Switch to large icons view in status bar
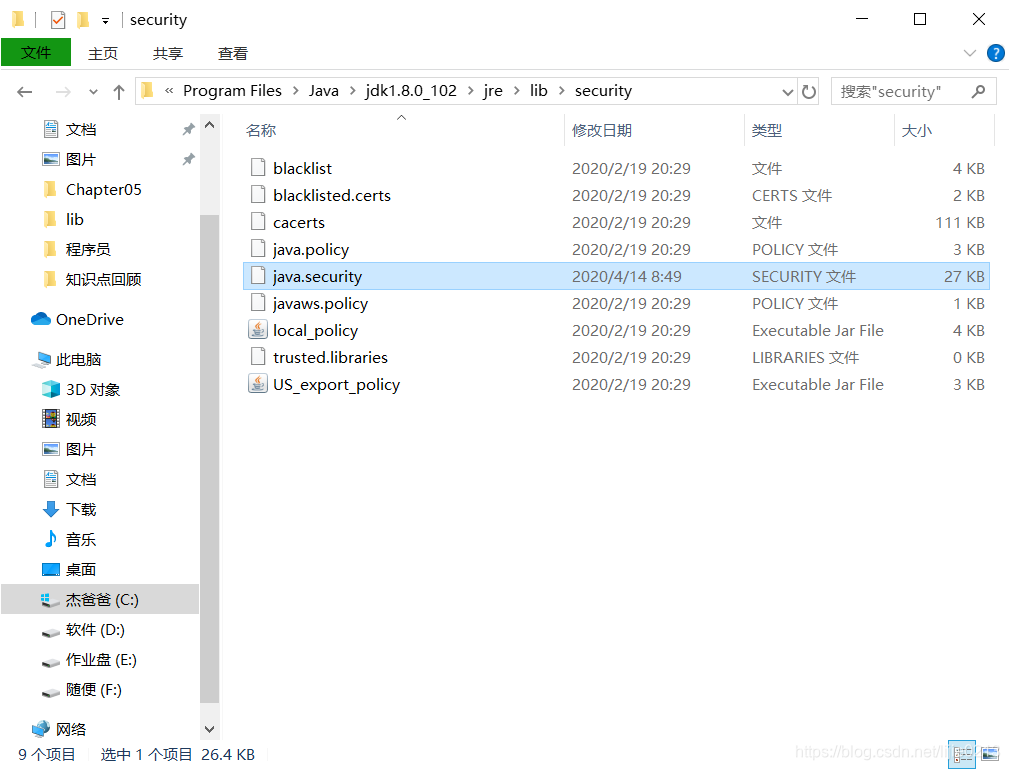Screen dimensions: 1010x770 (x=991, y=755)
